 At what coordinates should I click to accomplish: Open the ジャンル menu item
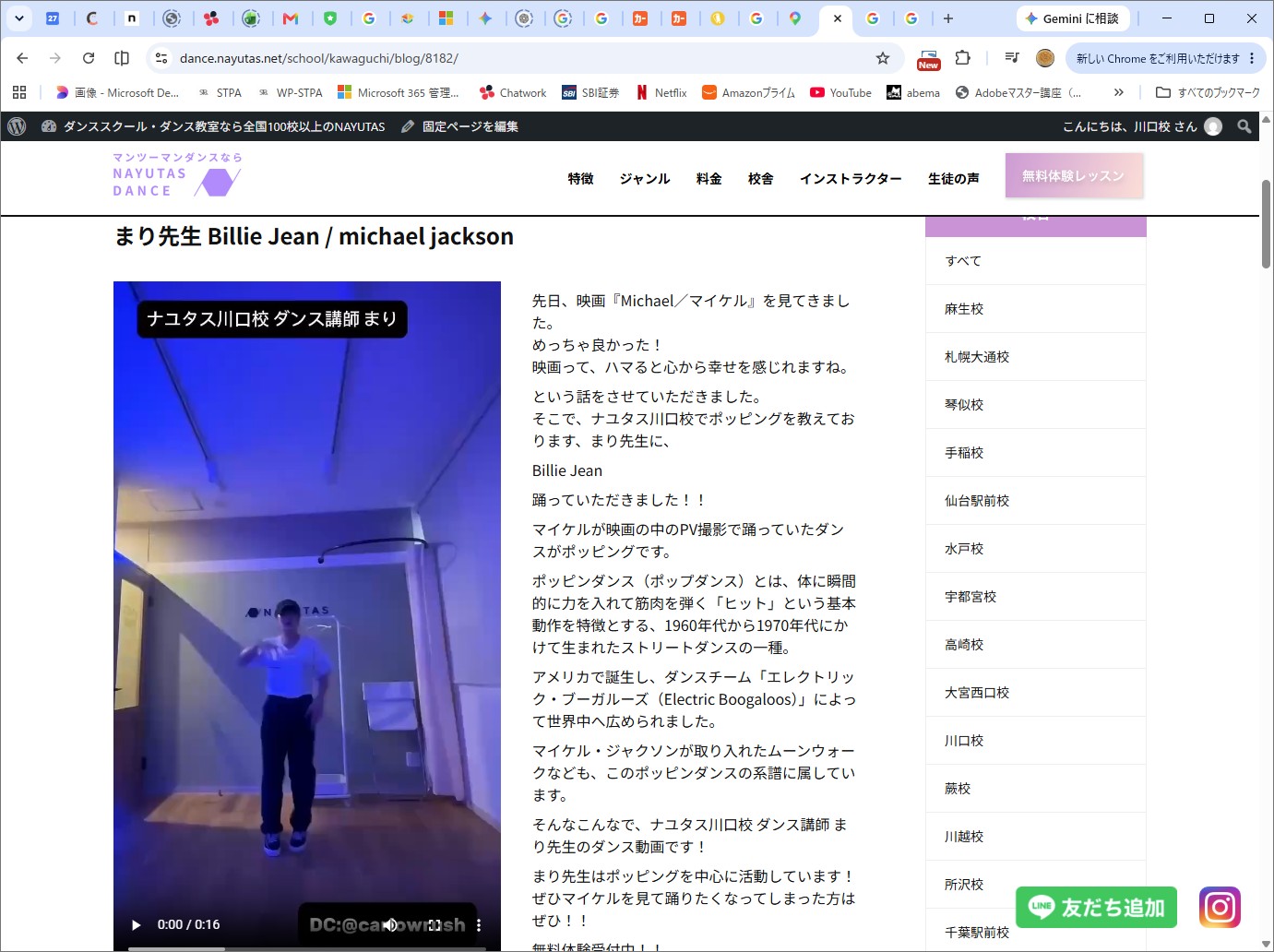pos(645,179)
